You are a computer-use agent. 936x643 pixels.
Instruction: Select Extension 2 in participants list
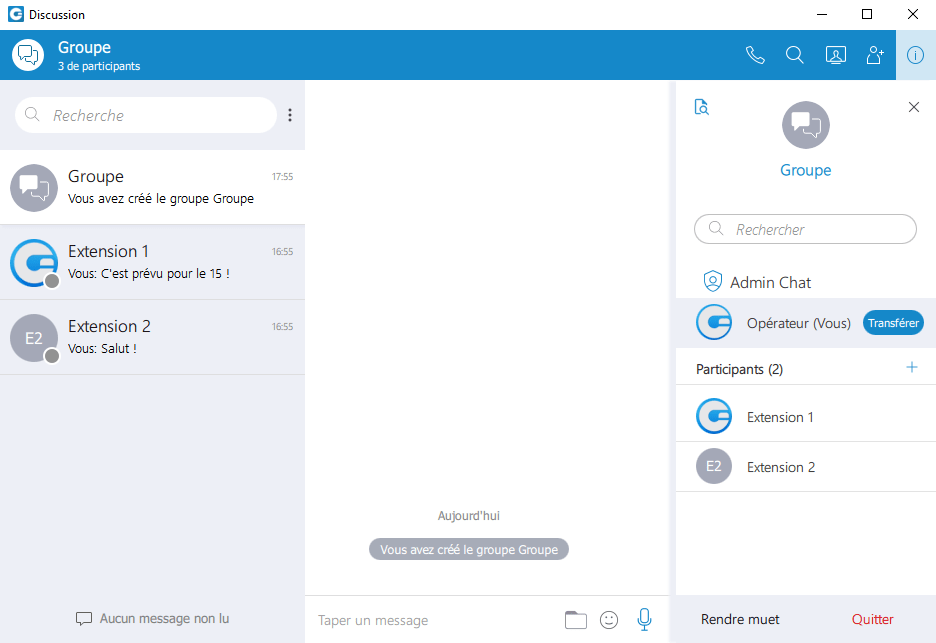(806, 467)
